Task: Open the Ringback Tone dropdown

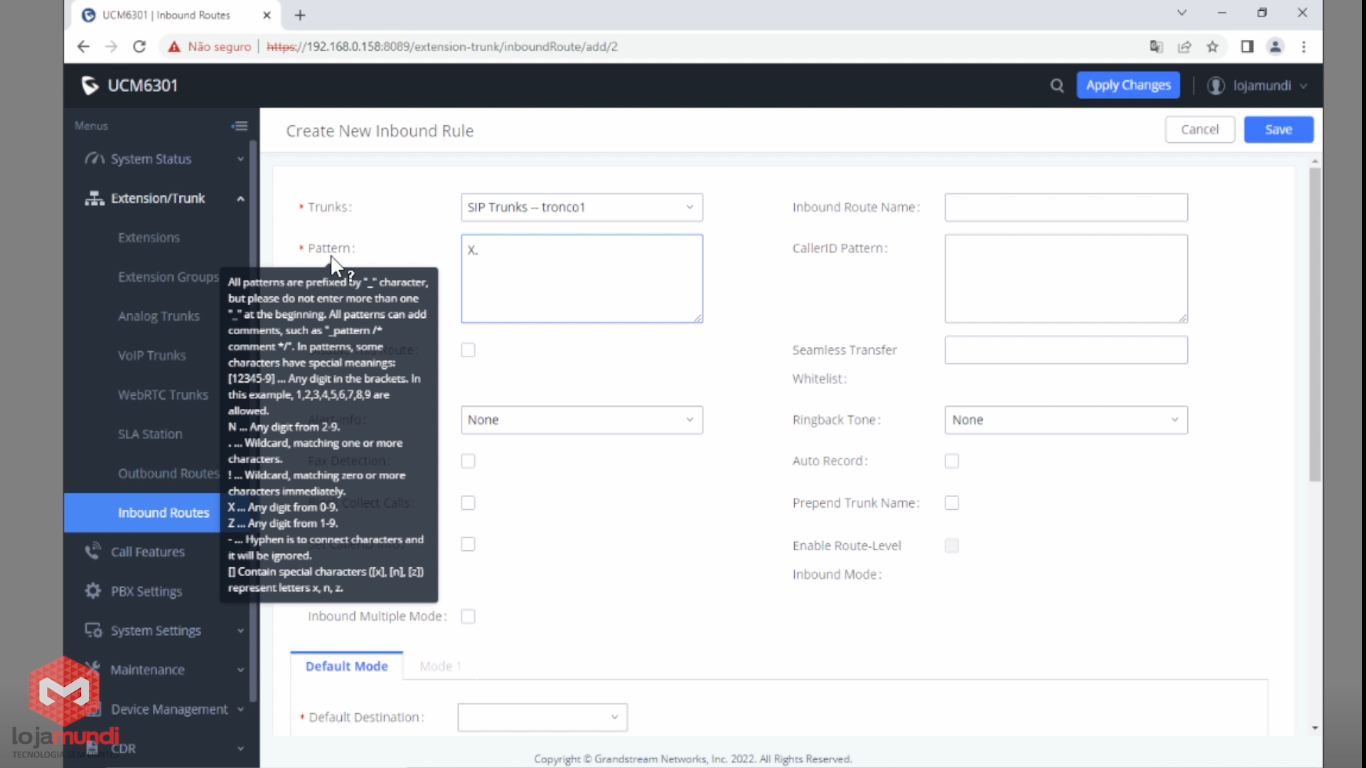Action: point(1065,420)
